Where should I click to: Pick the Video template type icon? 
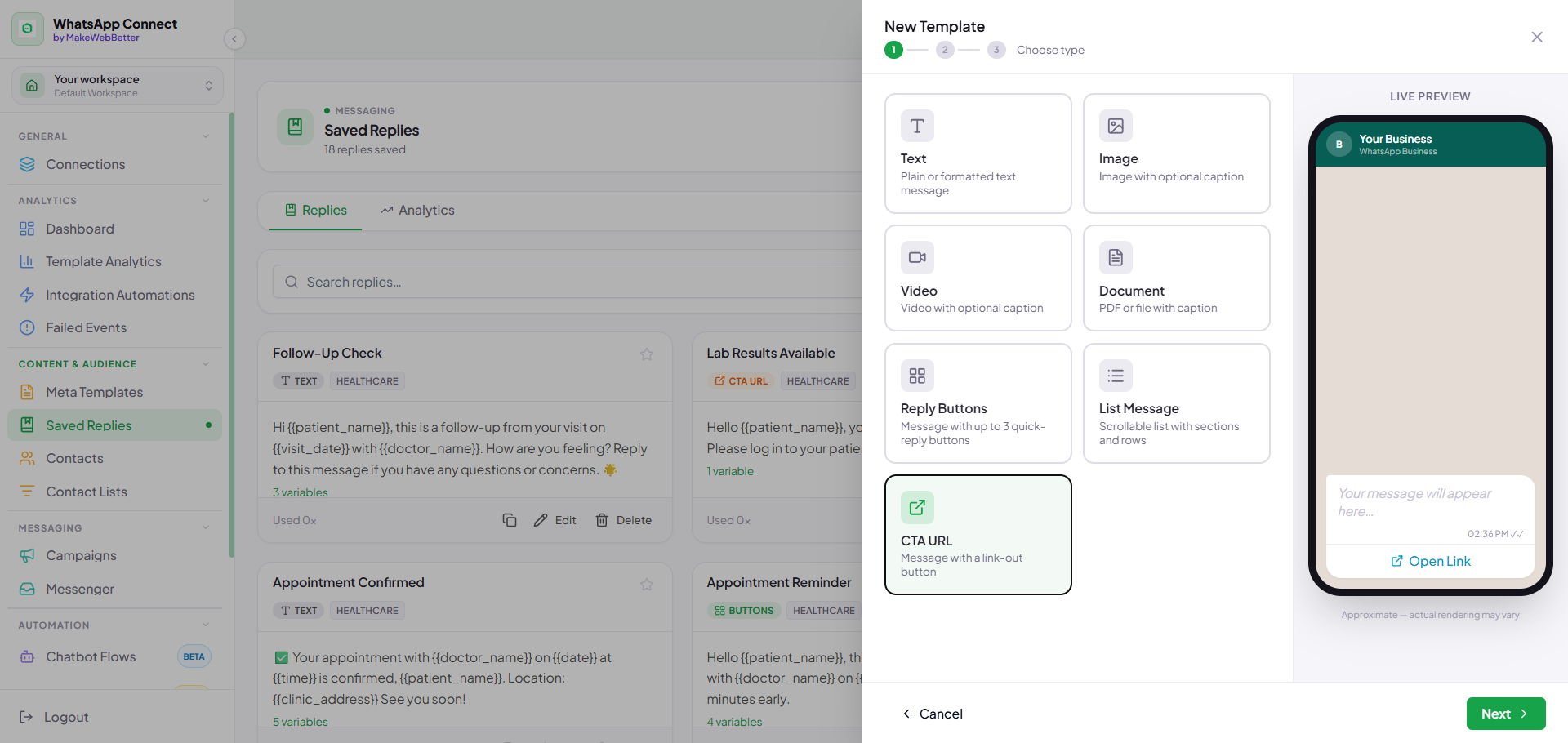coord(917,257)
